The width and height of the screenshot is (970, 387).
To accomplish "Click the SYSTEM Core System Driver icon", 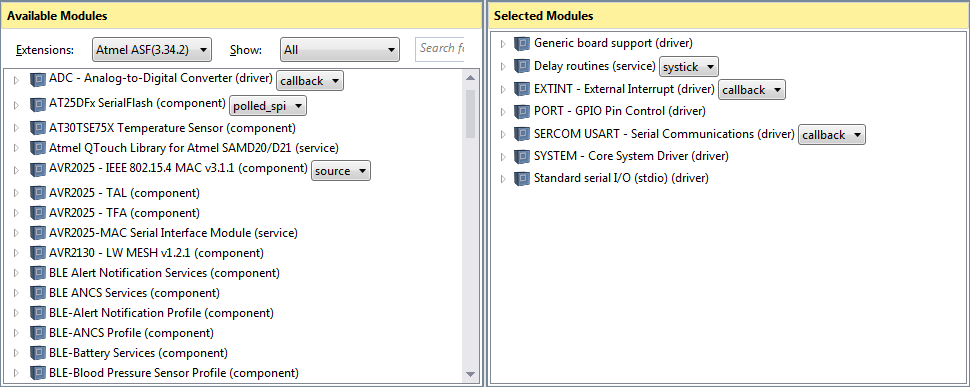I will 523,156.
